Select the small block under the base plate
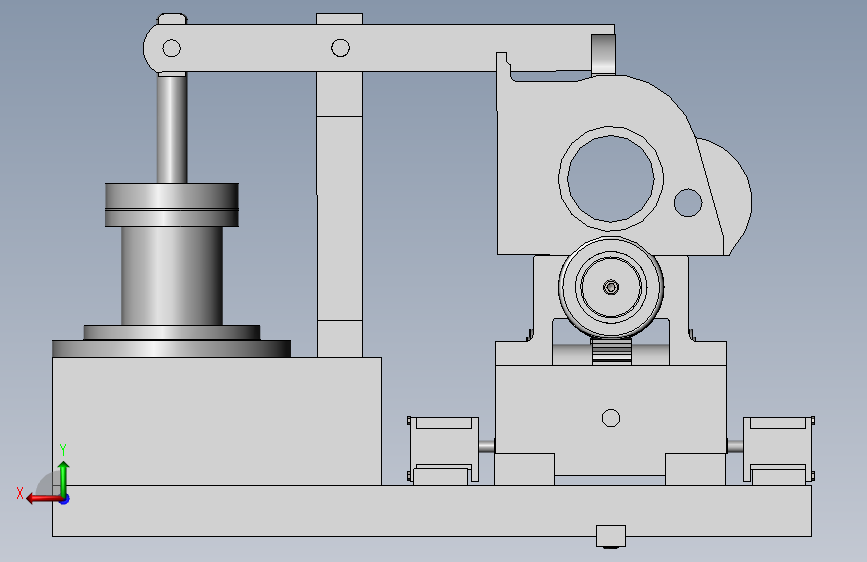 [611, 537]
